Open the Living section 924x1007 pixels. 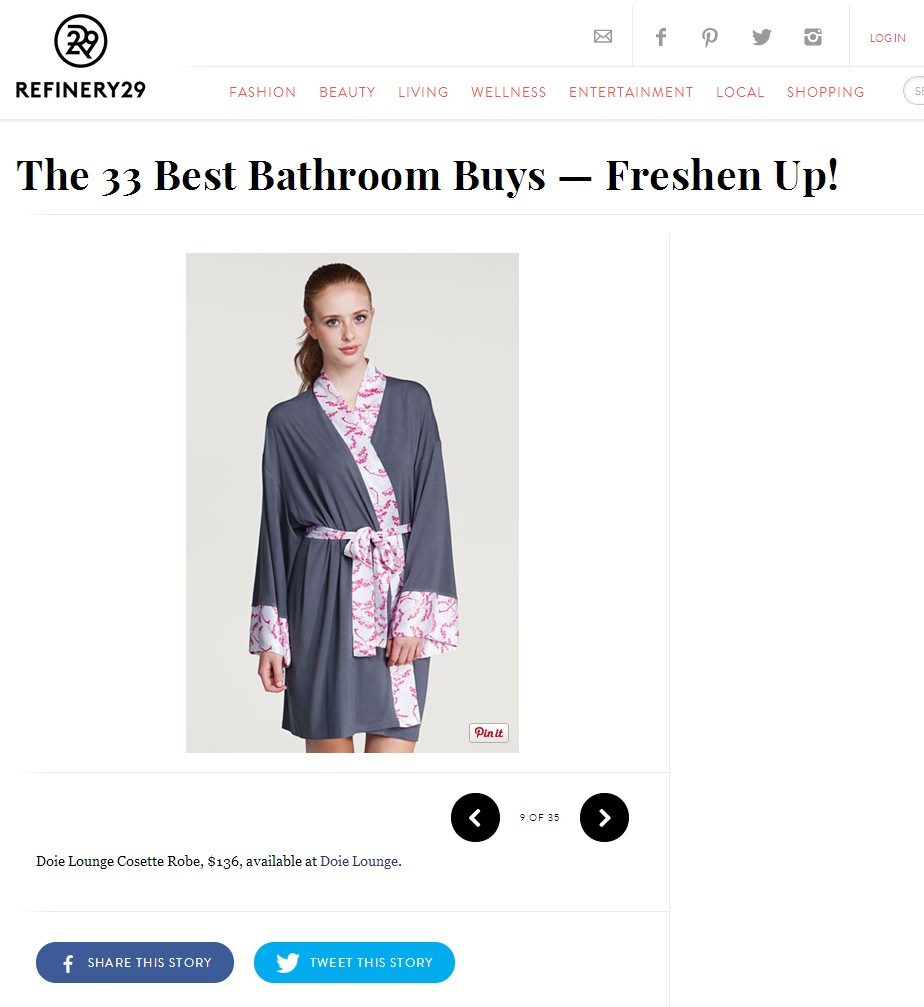click(423, 92)
